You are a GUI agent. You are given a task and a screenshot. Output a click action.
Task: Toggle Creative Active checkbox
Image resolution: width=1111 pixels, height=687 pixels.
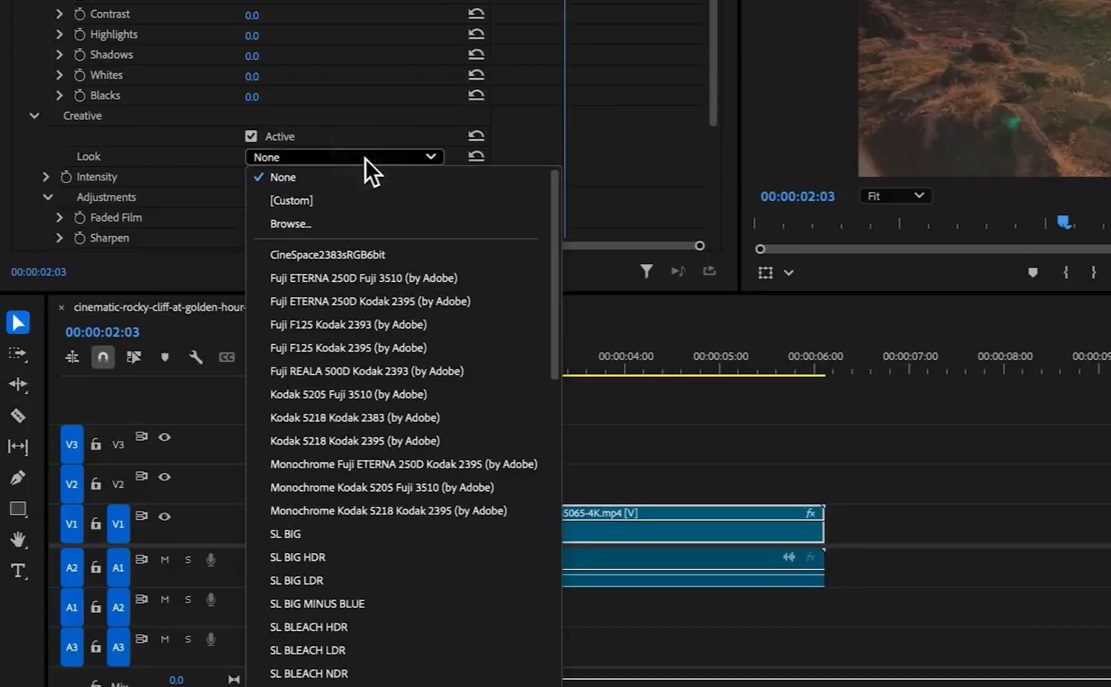pyautogui.click(x=251, y=136)
